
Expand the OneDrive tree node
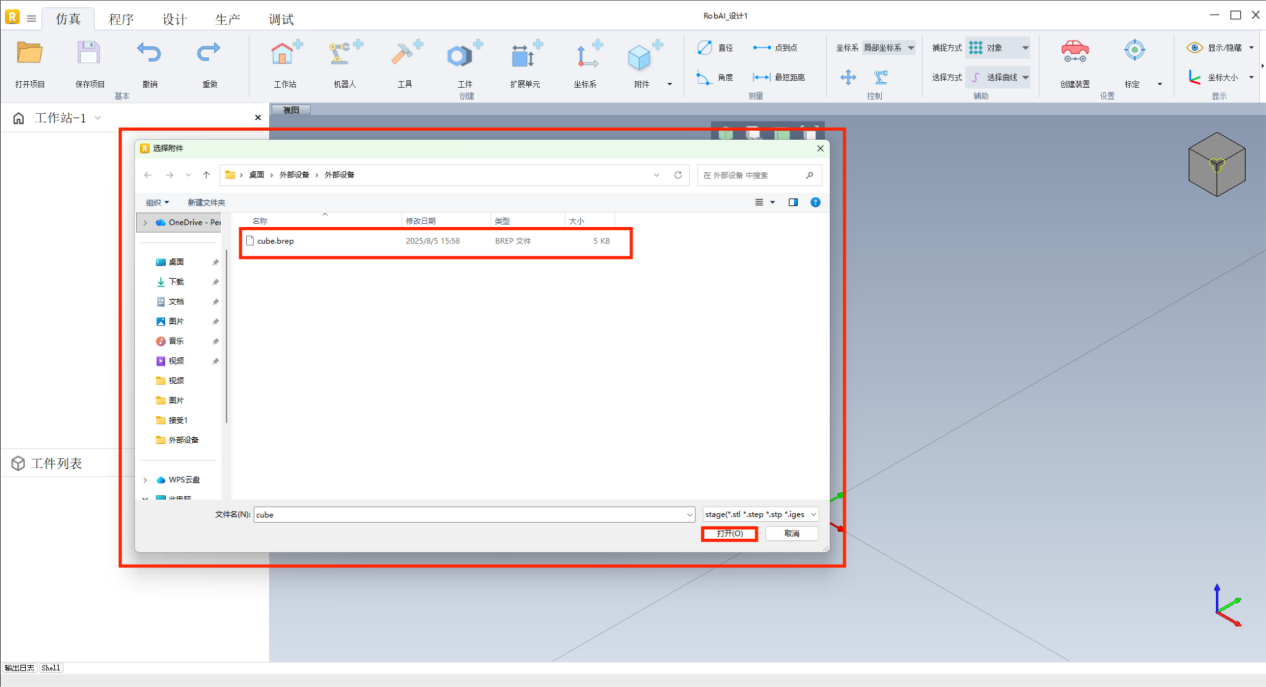[146, 222]
